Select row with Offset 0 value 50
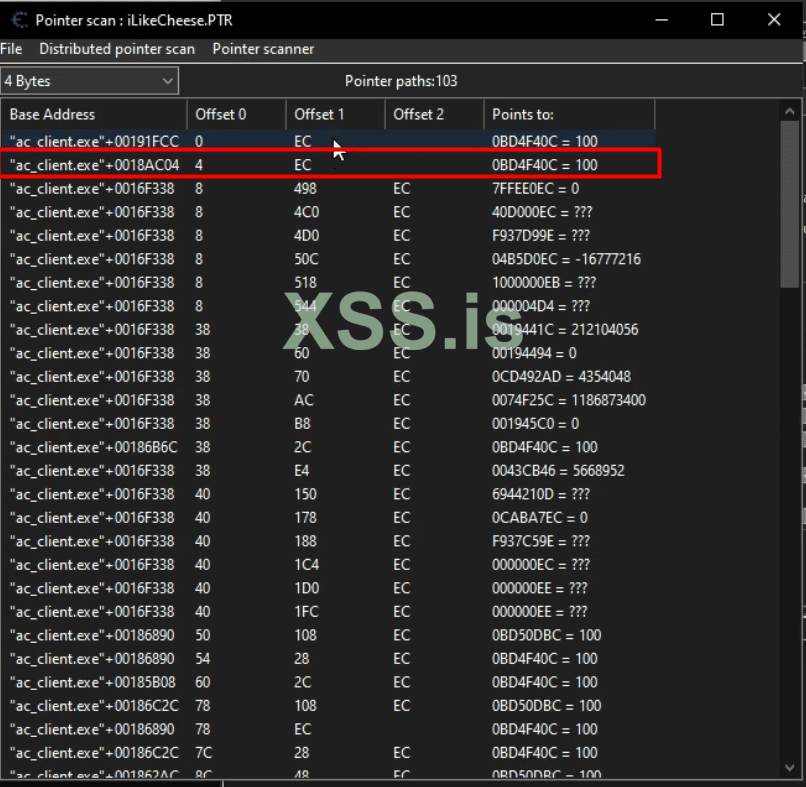The width and height of the screenshot is (806, 787). tap(328, 635)
